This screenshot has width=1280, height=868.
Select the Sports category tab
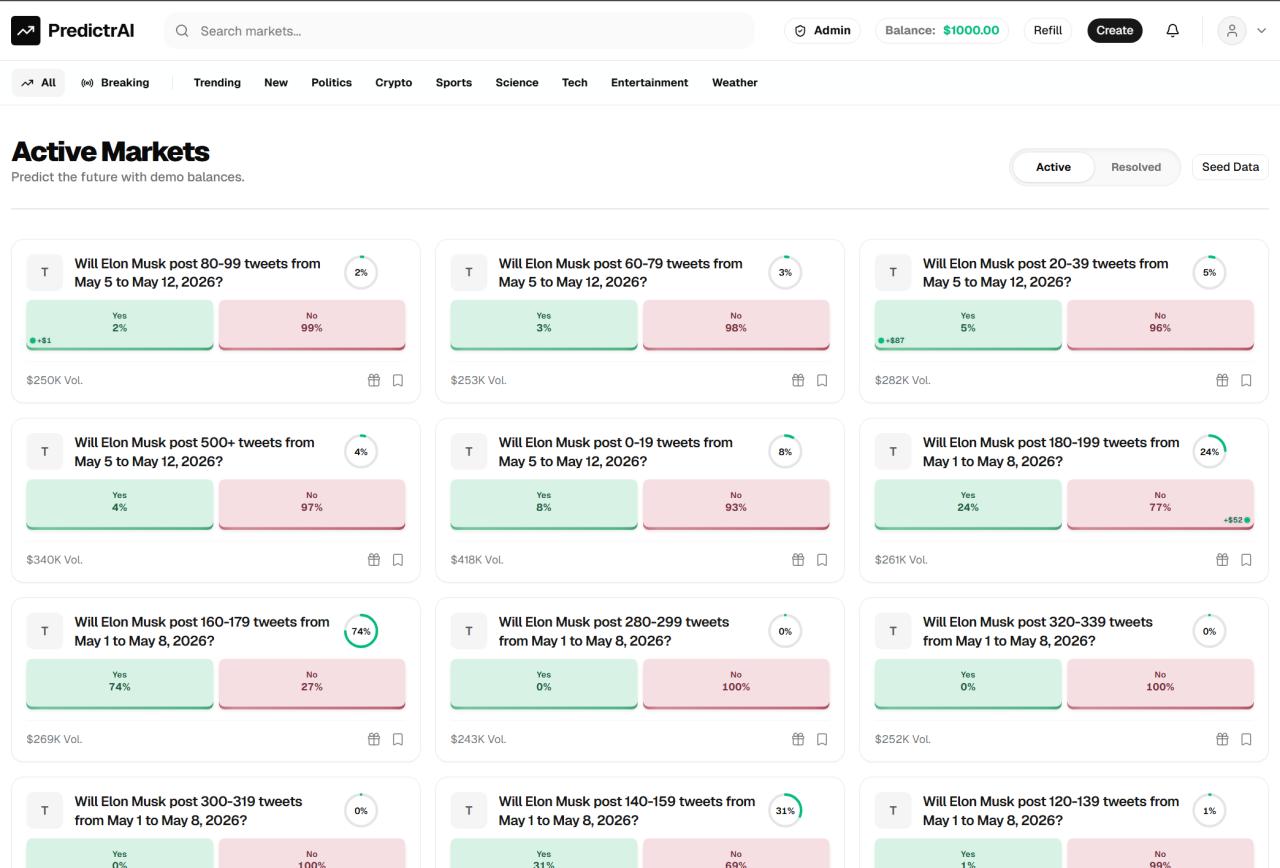[x=454, y=83]
